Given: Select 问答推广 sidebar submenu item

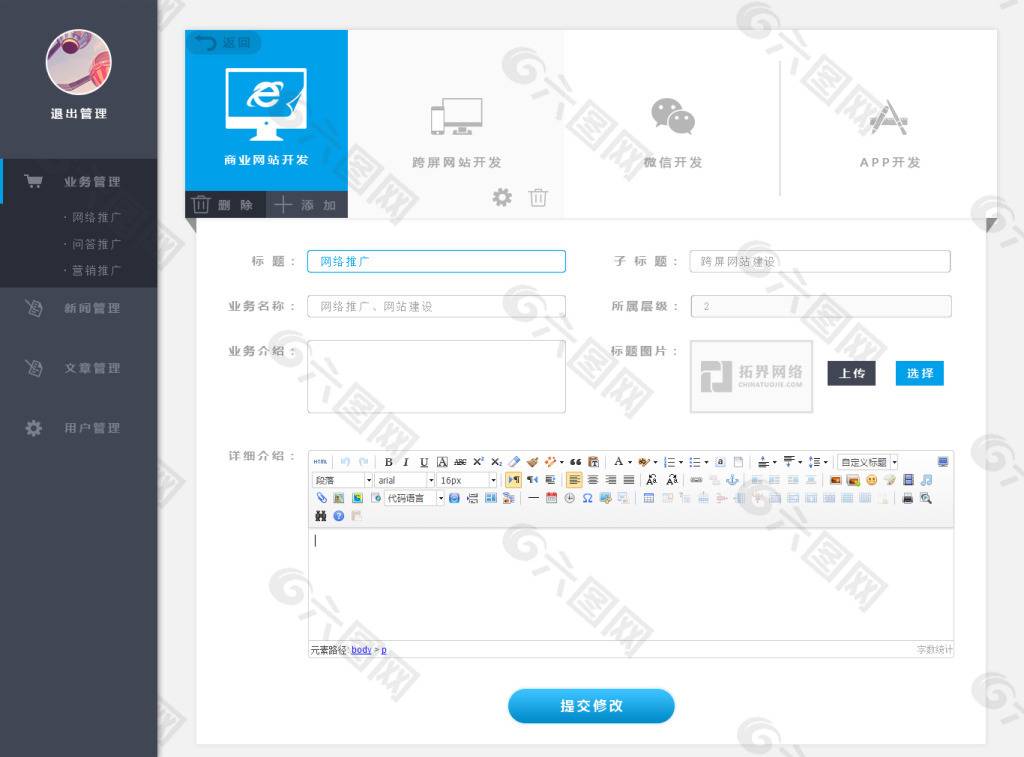Looking at the screenshot, I should click(96, 244).
